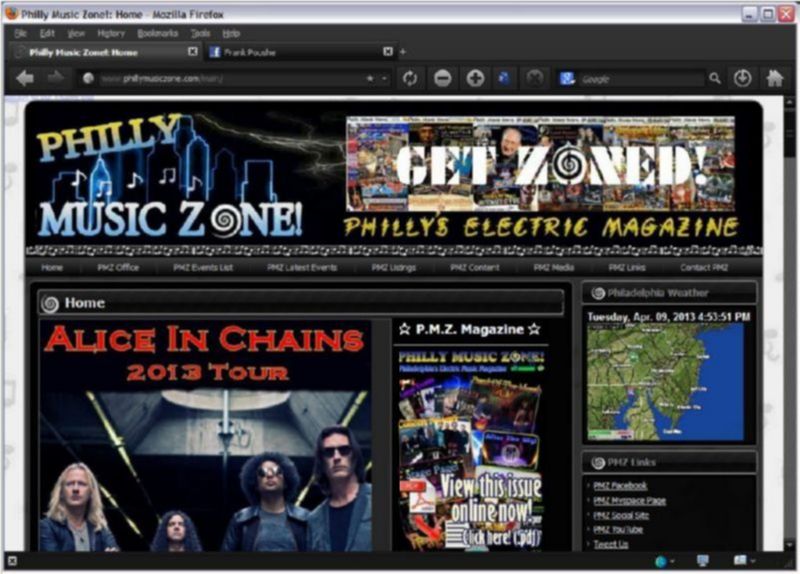Click the 'Philadelphia Weather' panel heading

click(x=658, y=293)
